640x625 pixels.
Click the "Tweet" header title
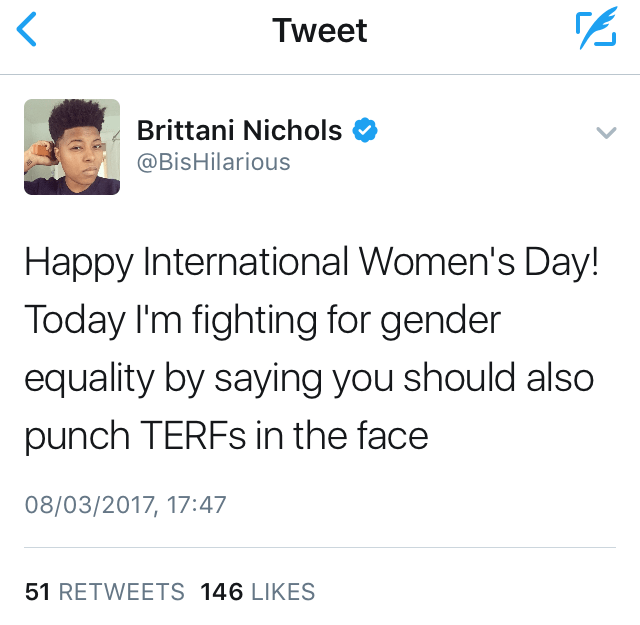tap(320, 30)
